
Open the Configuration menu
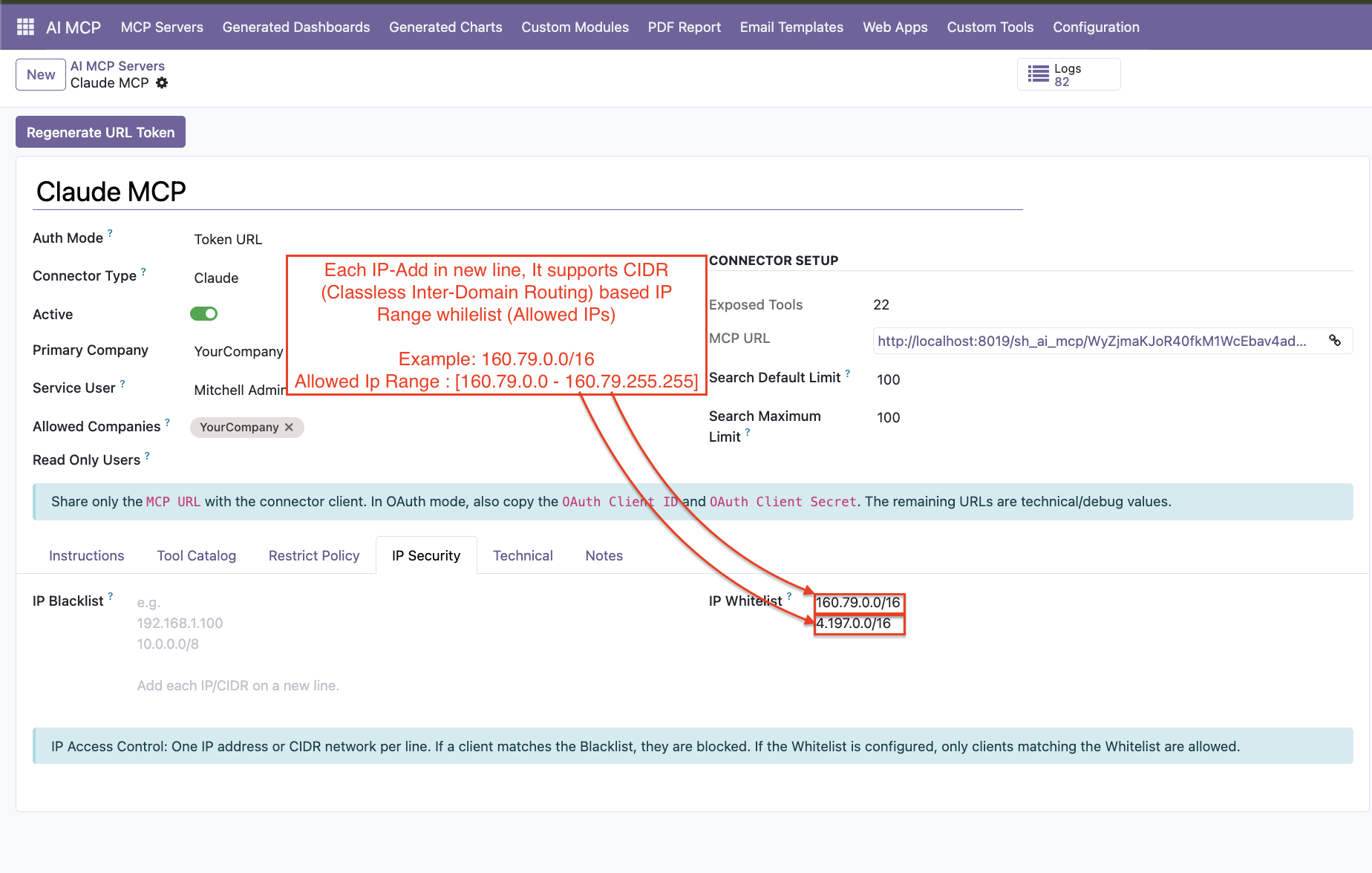point(1096,27)
